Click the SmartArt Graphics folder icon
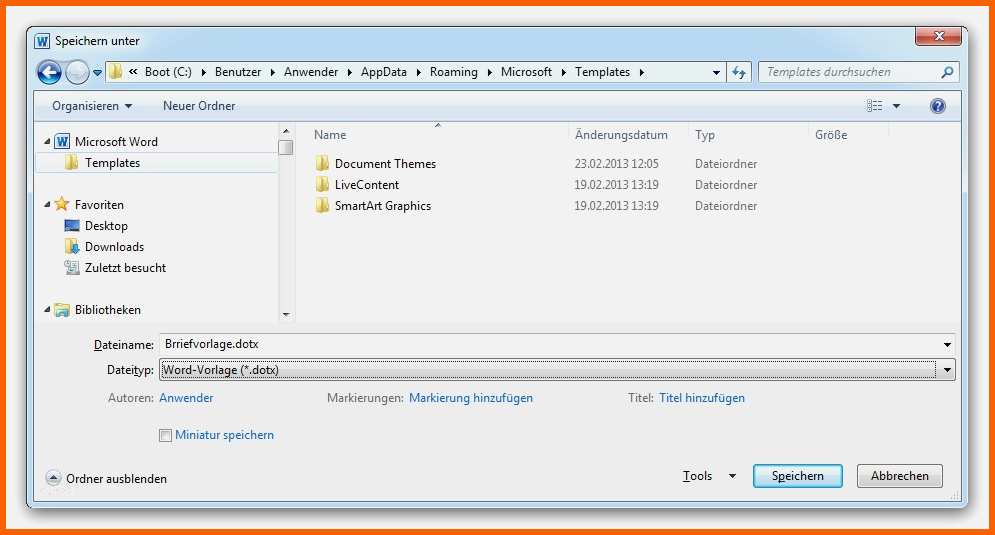The width and height of the screenshot is (995, 535). point(322,206)
